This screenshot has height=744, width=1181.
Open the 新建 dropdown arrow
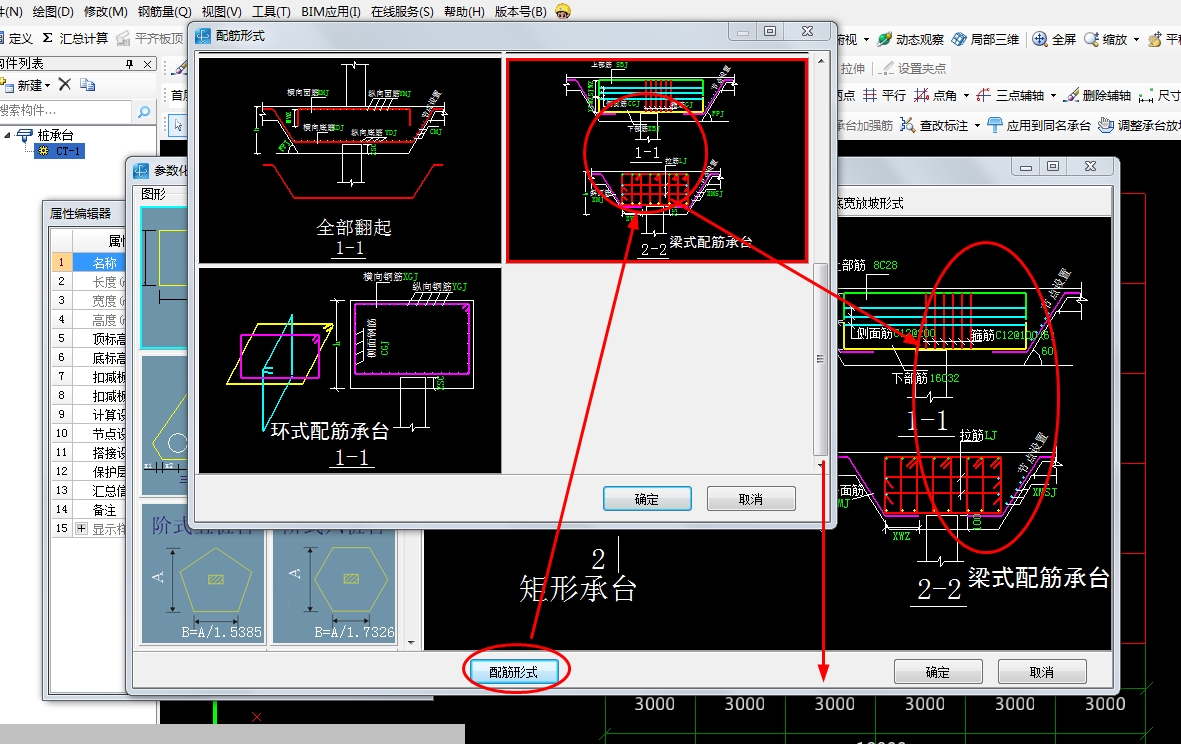[47, 85]
